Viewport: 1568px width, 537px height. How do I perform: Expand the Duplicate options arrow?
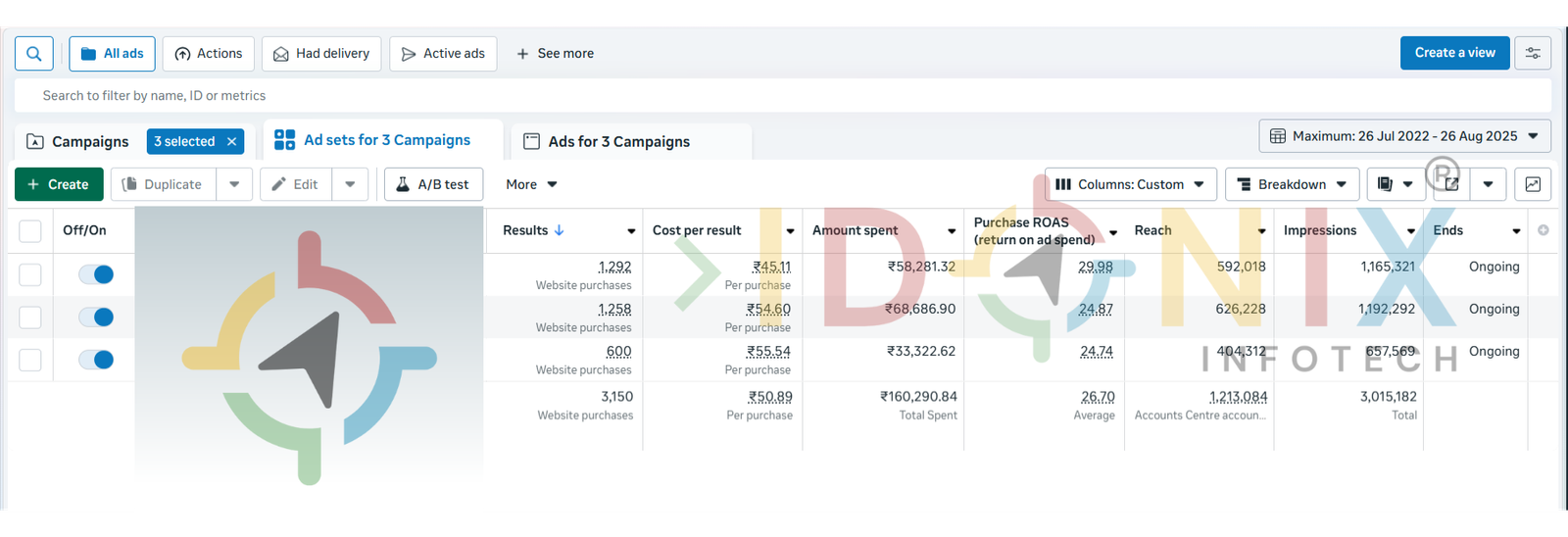[x=234, y=184]
